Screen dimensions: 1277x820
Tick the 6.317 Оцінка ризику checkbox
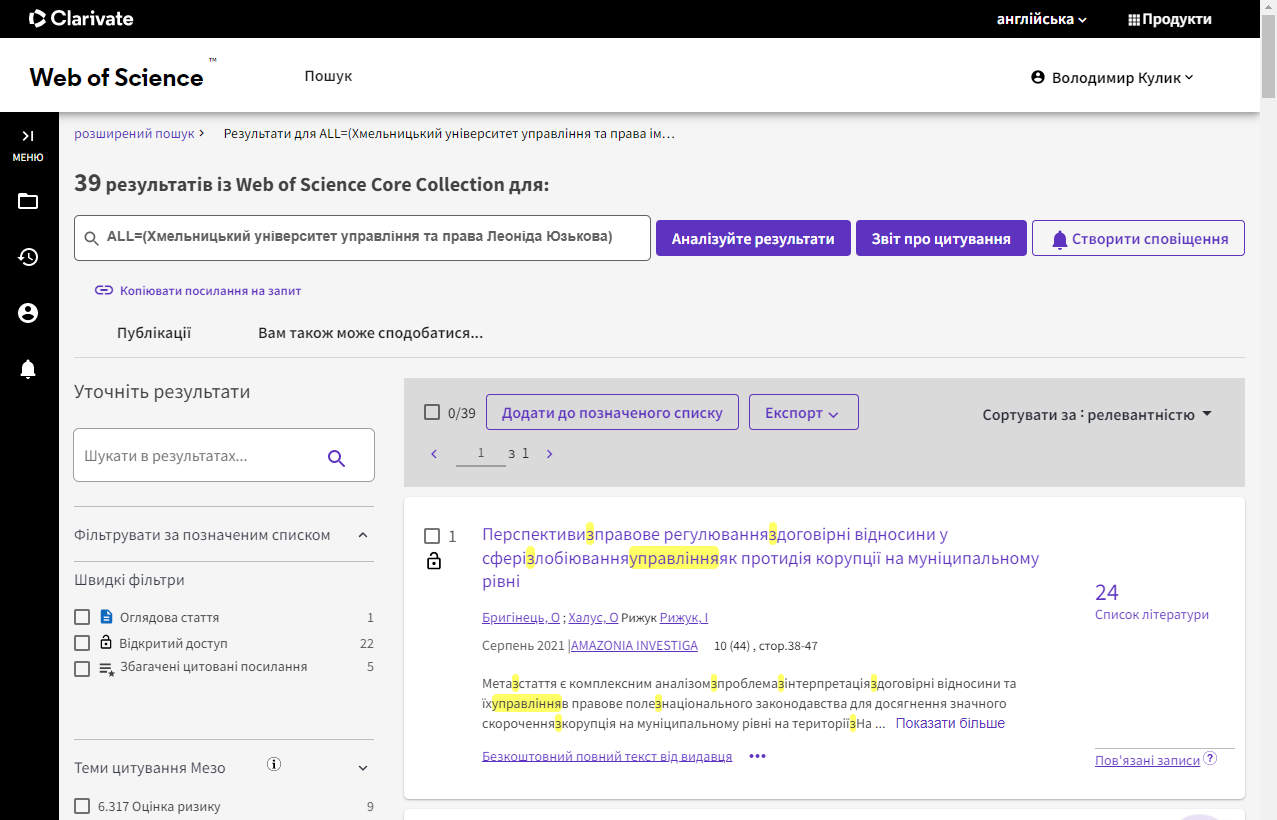(82, 806)
